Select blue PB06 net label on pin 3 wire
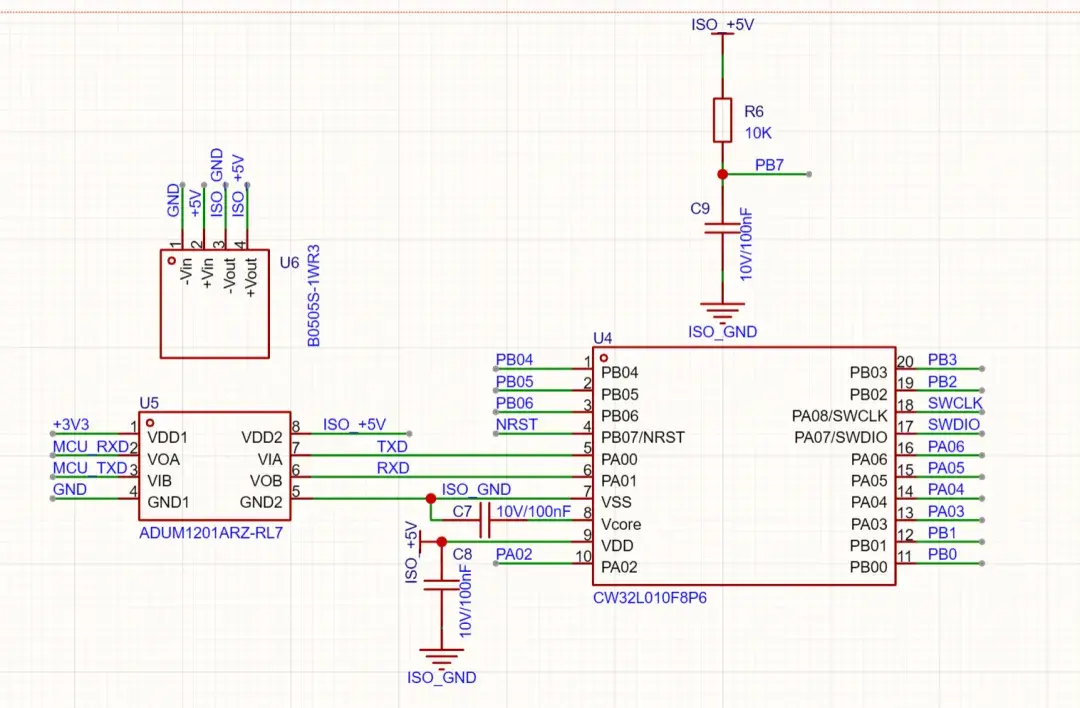Screen dimensions: 1080x708 [x=515, y=403]
